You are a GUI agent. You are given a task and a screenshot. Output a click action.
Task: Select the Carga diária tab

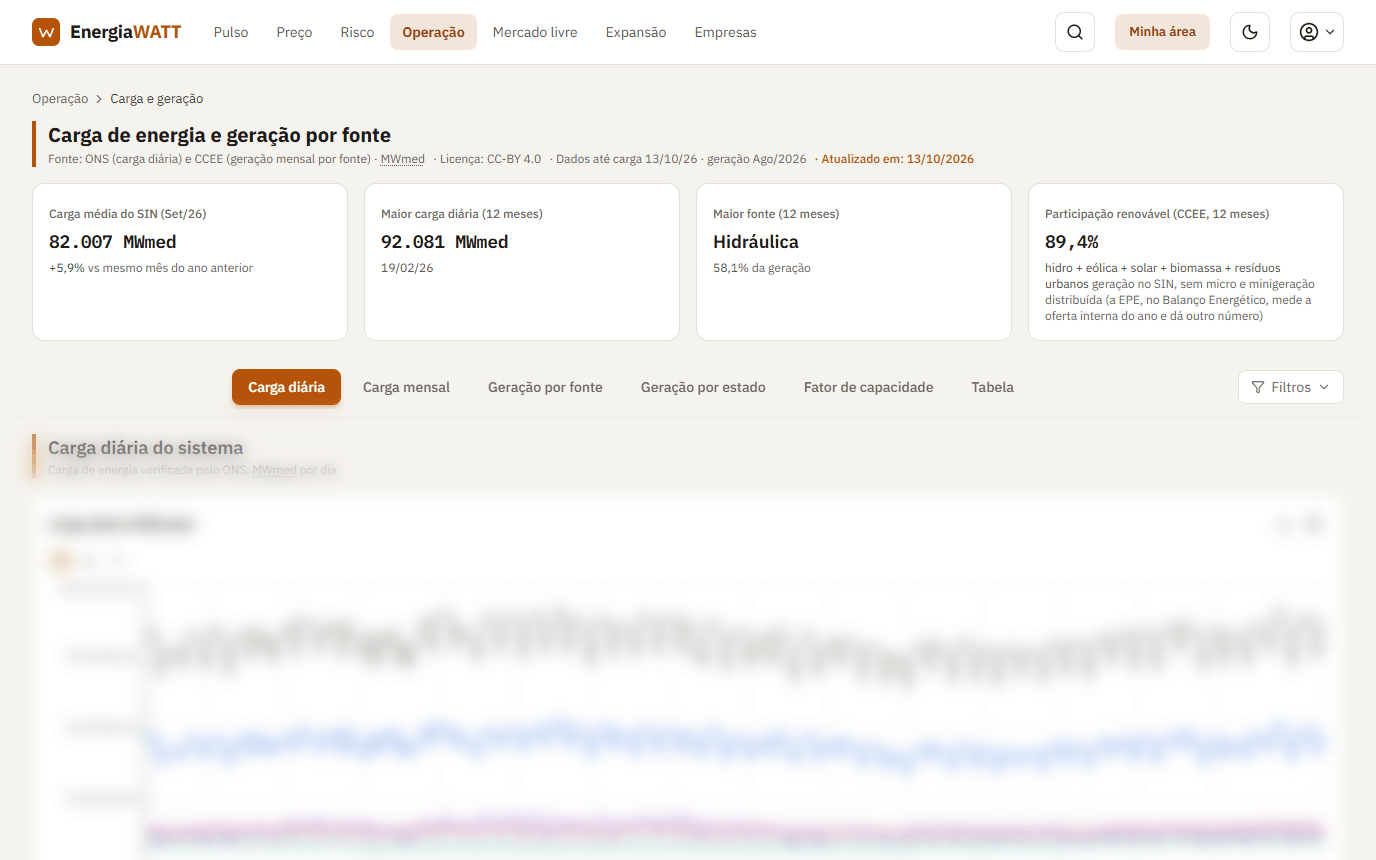coord(286,387)
